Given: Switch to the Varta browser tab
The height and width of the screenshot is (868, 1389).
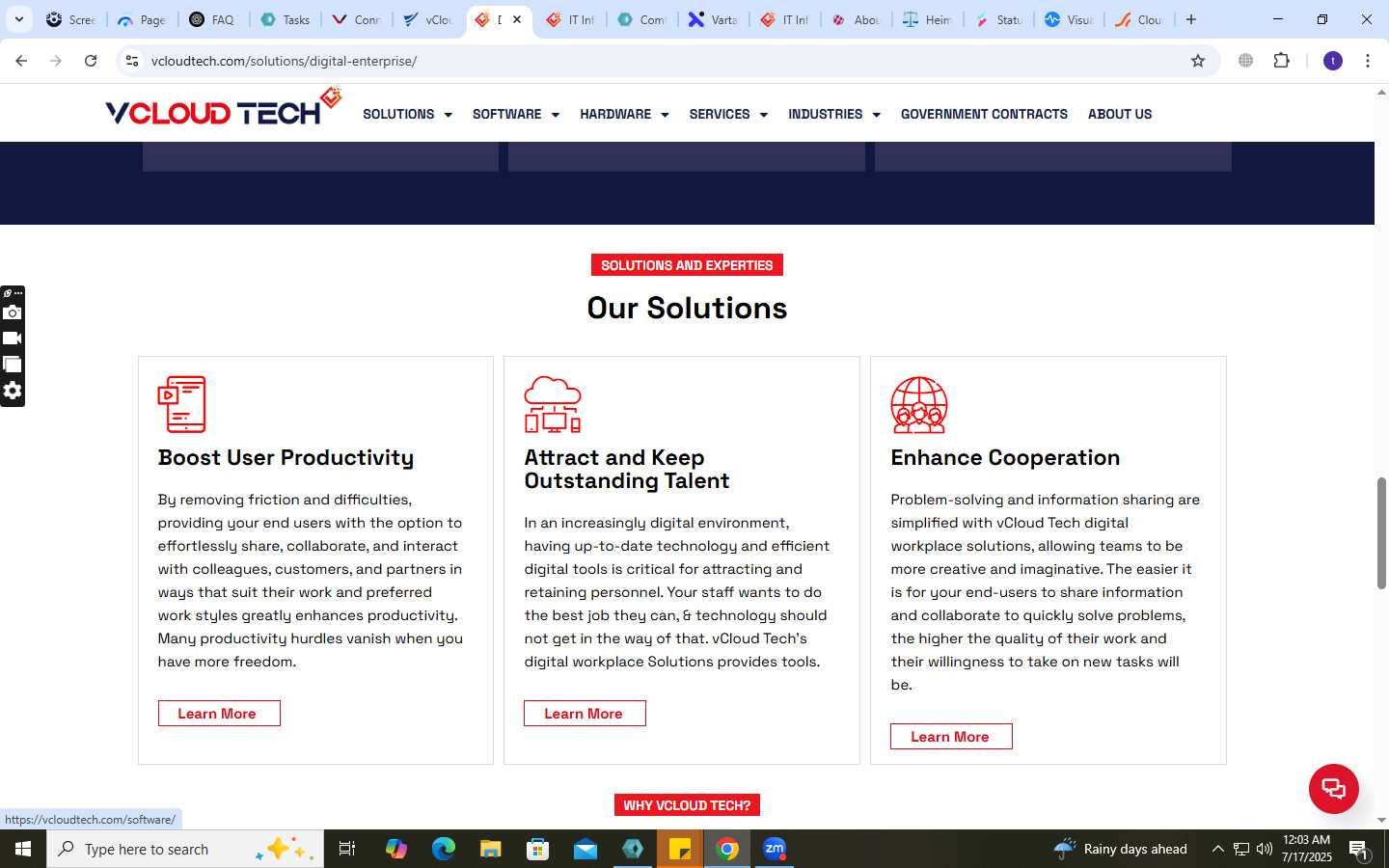Looking at the screenshot, I should (713, 19).
